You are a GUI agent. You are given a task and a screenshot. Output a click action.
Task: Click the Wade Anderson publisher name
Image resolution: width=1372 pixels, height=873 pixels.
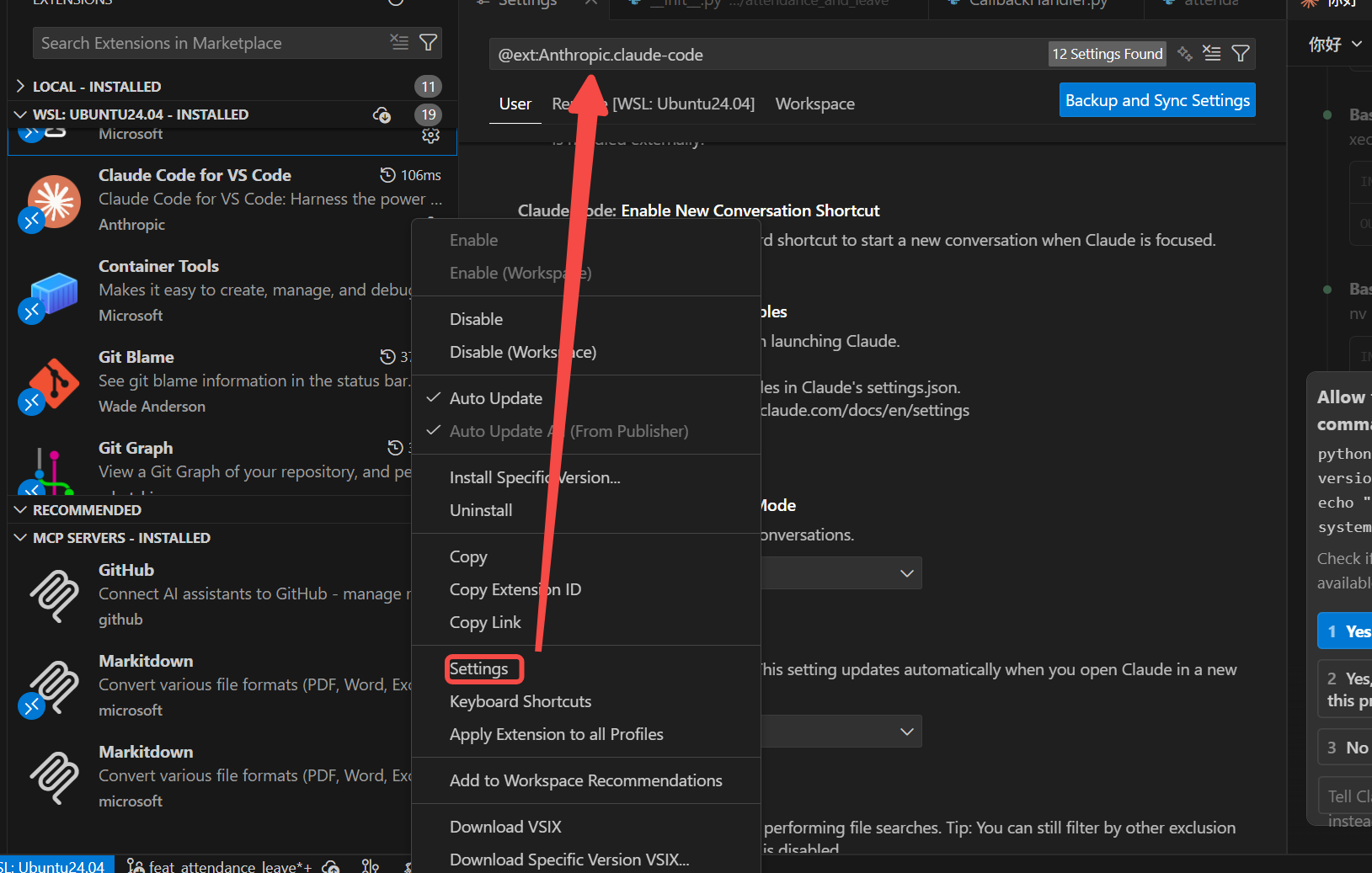coord(152,407)
